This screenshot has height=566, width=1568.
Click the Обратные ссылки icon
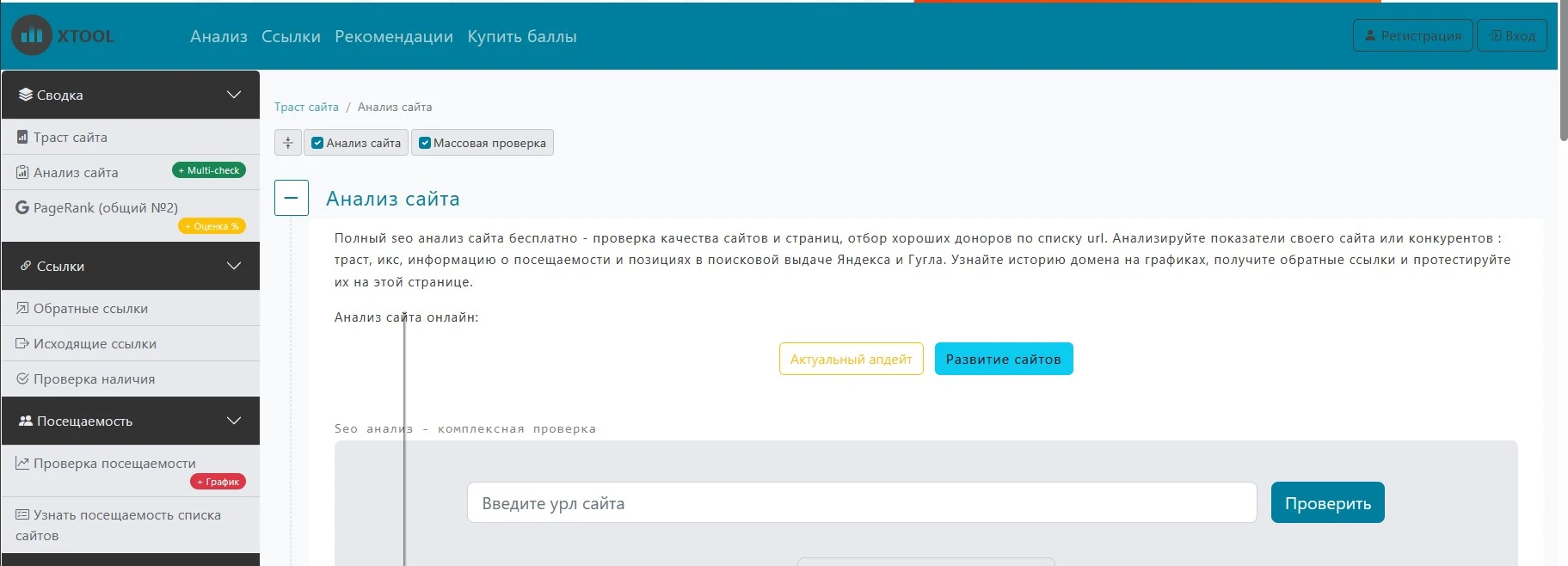(x=22, y=308)
